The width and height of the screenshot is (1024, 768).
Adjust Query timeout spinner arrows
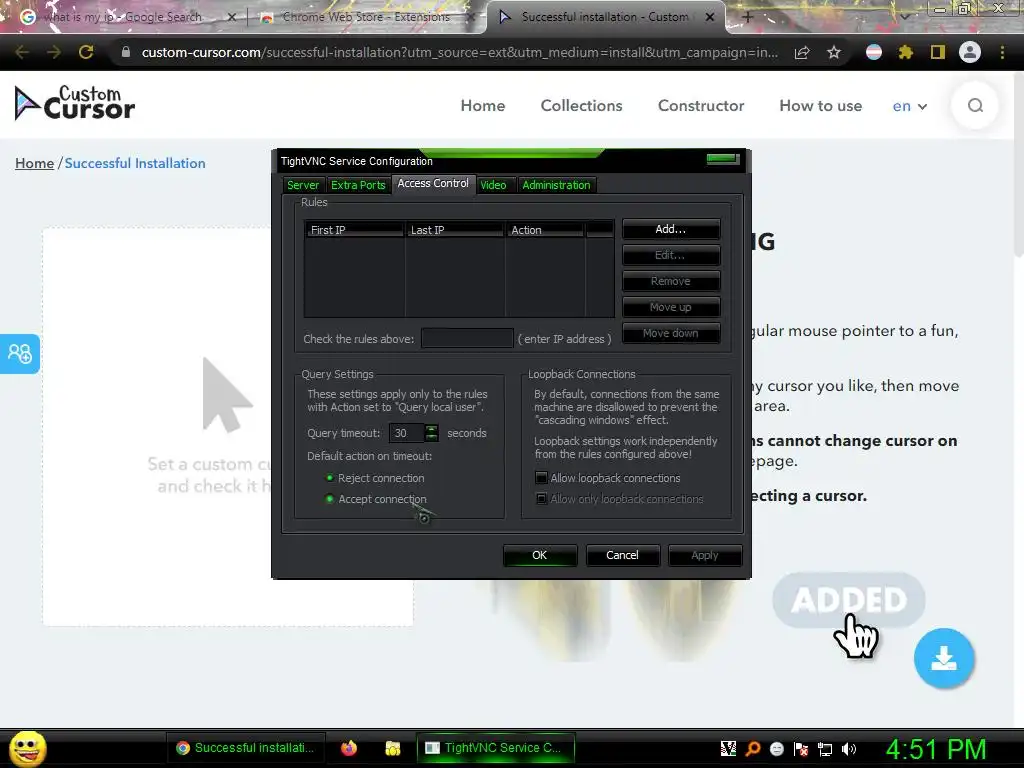[431, 433]
